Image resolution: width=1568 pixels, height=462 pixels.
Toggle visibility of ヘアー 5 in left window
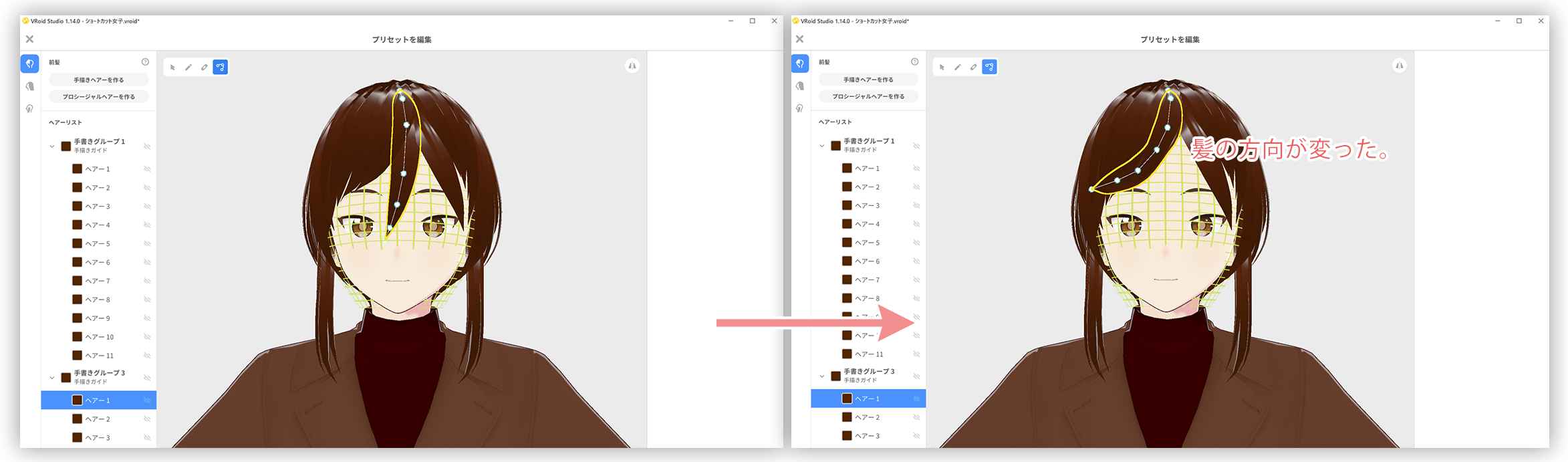147,243
